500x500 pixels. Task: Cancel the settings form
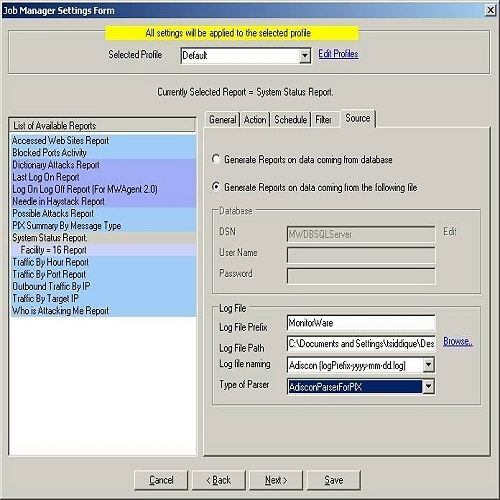coord(161,480)
